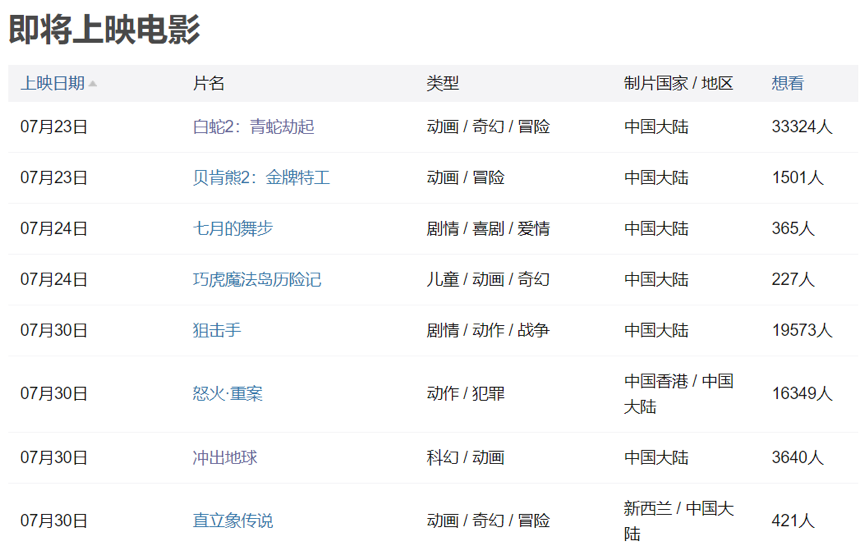Open movie 冲出地球
Image resolution: width=865 pixels, height=551 pixels.
click(225, 458)
